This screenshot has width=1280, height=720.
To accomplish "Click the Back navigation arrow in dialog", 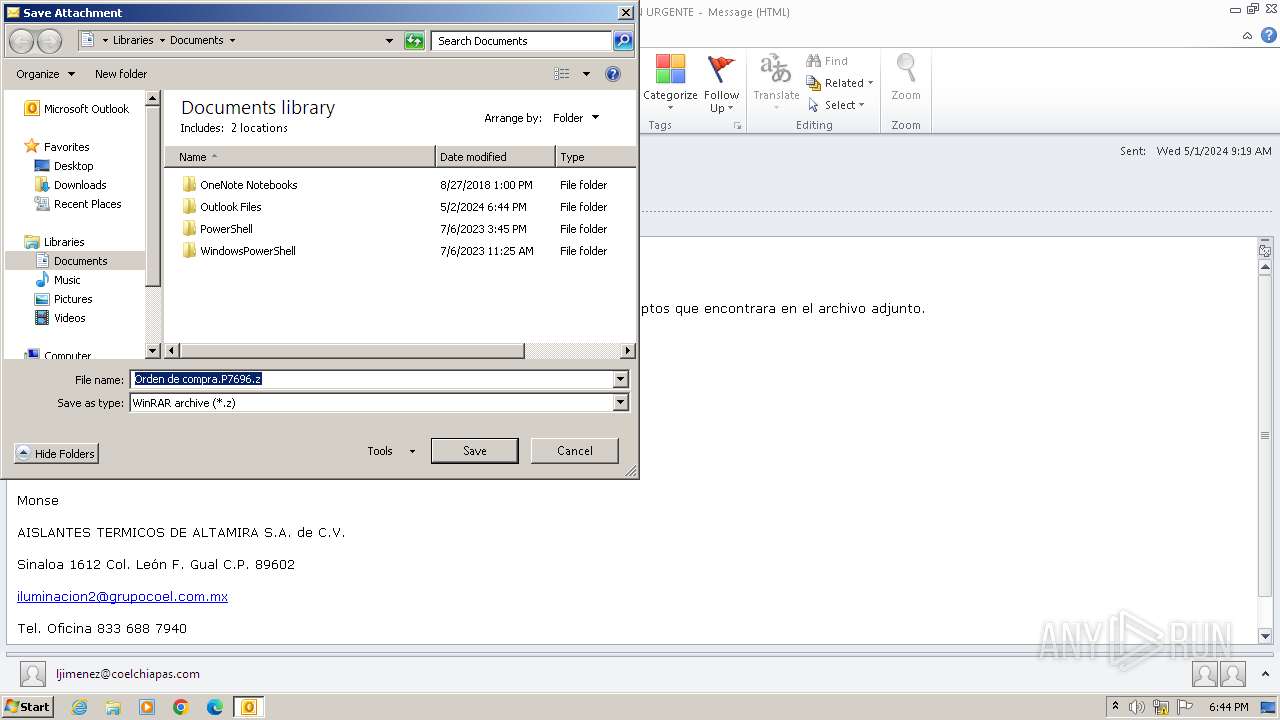I will pos(21,41).
